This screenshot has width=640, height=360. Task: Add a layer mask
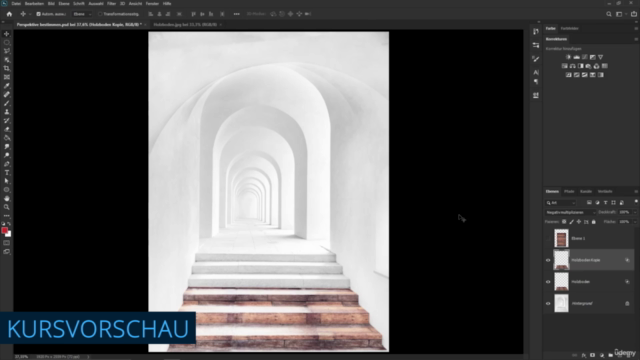click(592, 355)
